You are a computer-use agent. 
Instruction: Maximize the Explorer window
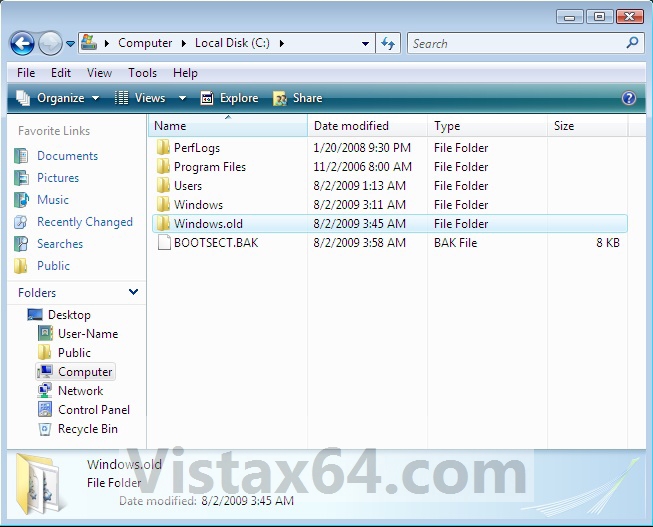click(x=599, y=17)
